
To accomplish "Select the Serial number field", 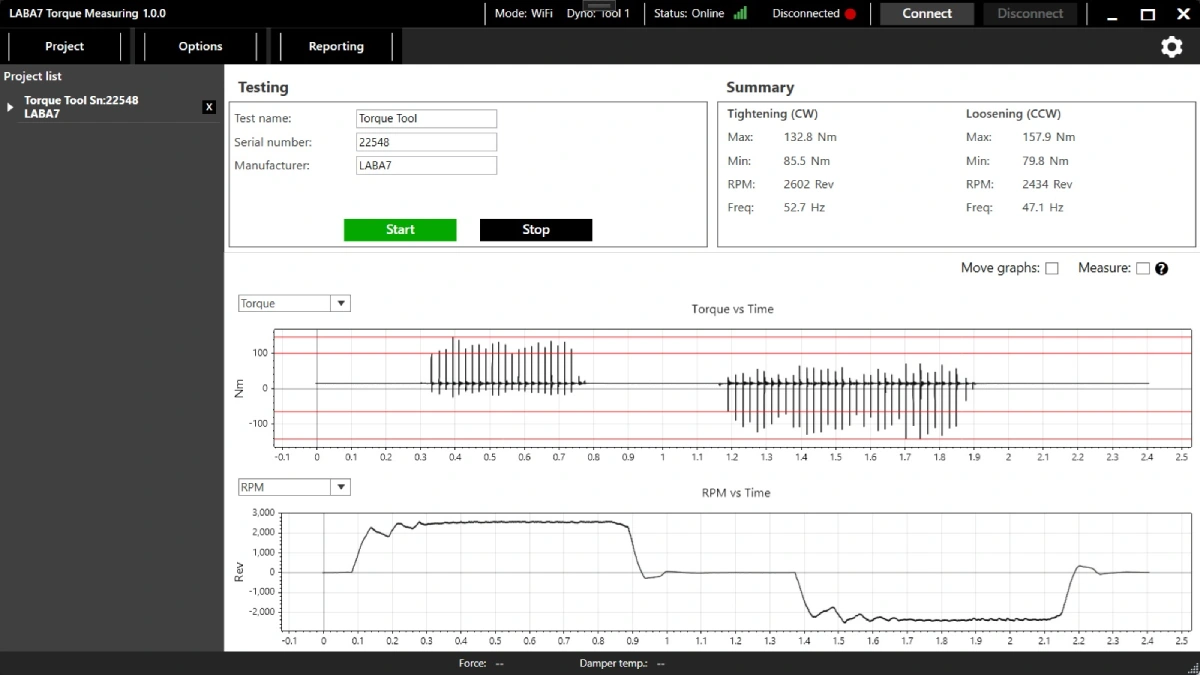I will (426, 141).
